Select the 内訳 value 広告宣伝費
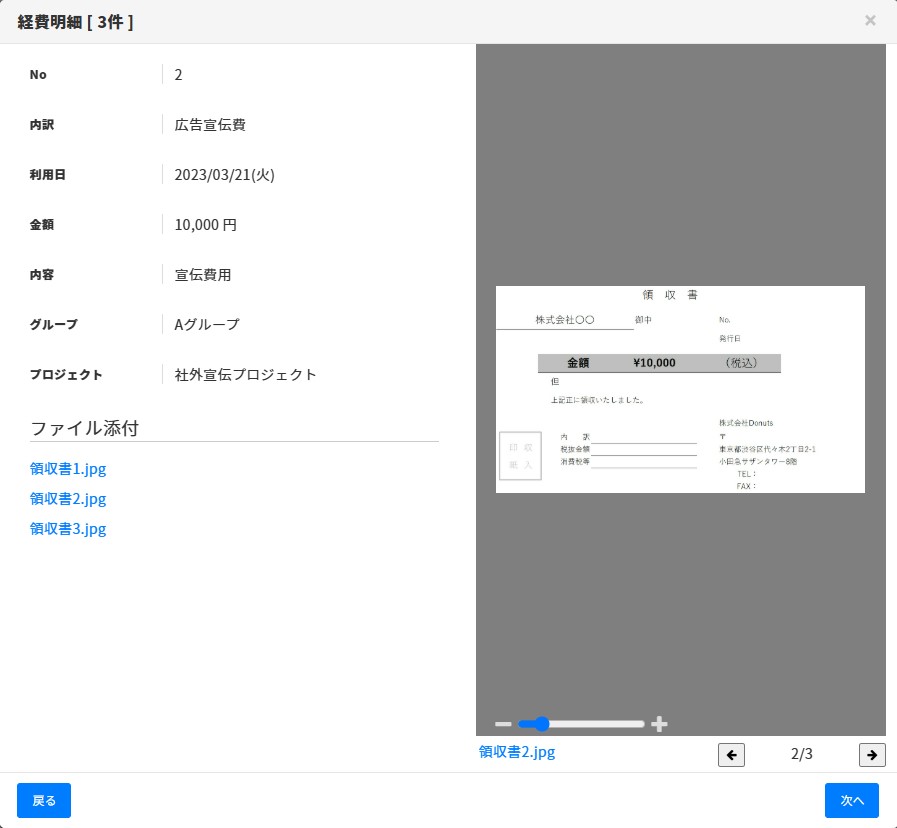Viewport: 897px width, 828px height. 210,124
